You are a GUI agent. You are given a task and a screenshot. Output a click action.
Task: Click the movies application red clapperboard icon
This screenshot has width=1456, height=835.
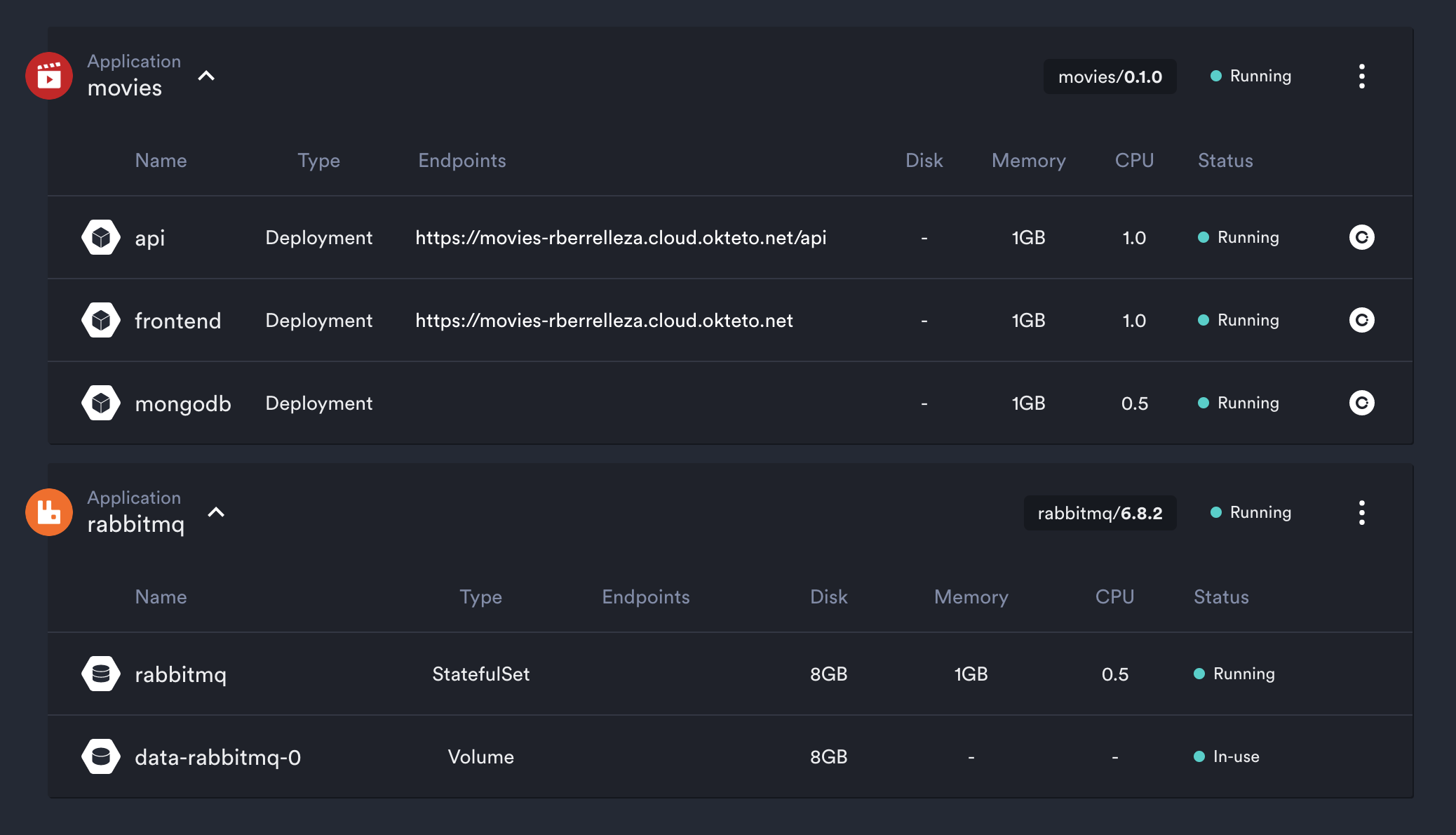click(49, 76)
